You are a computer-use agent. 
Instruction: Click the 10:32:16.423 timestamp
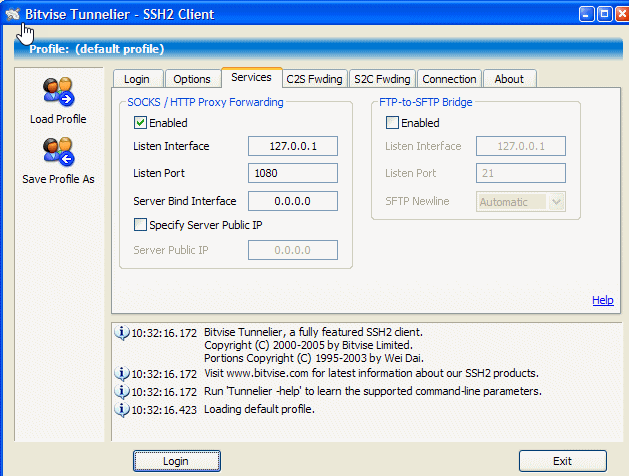click(164, 410)
